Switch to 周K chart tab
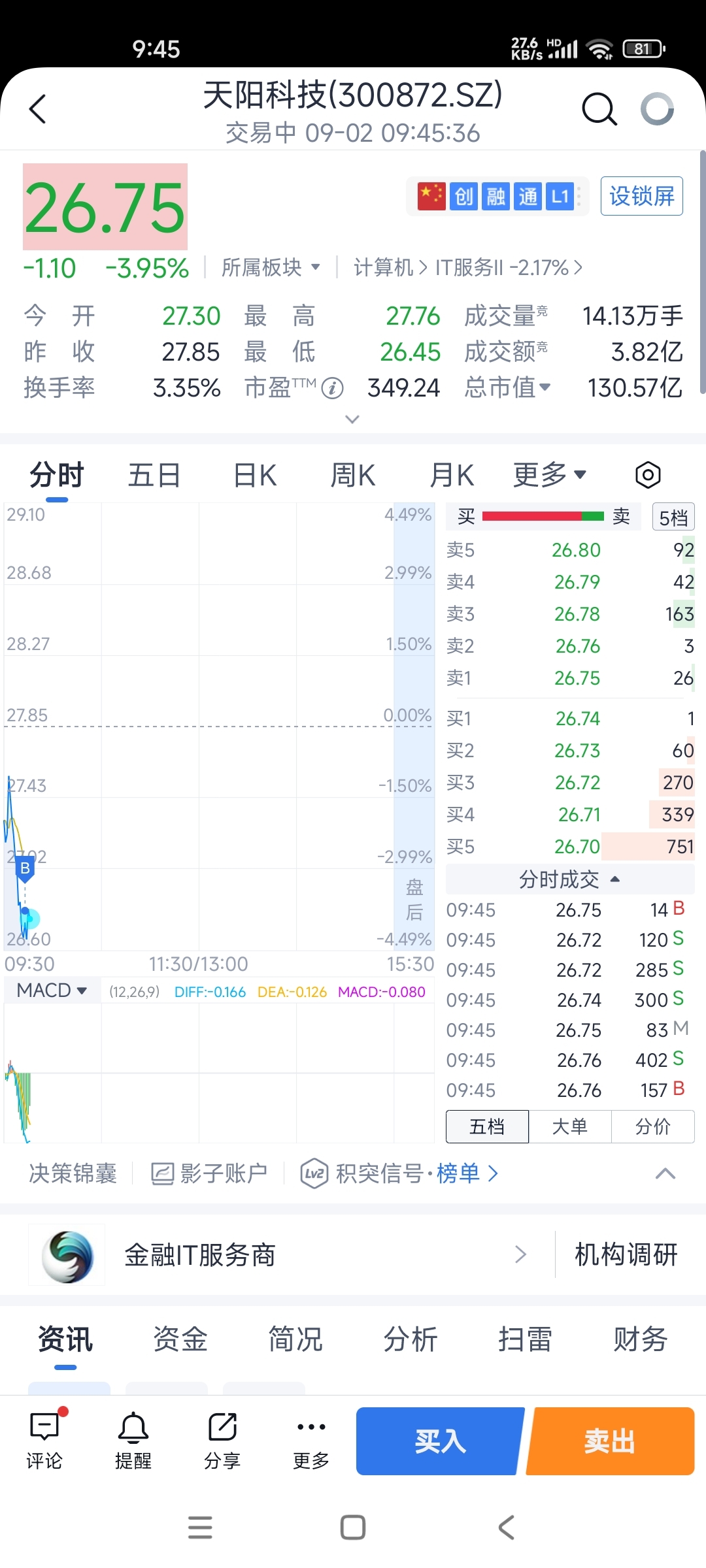The width and height of the screenshot is (706, 1568). pyautogui.click(x=352, y=475)
